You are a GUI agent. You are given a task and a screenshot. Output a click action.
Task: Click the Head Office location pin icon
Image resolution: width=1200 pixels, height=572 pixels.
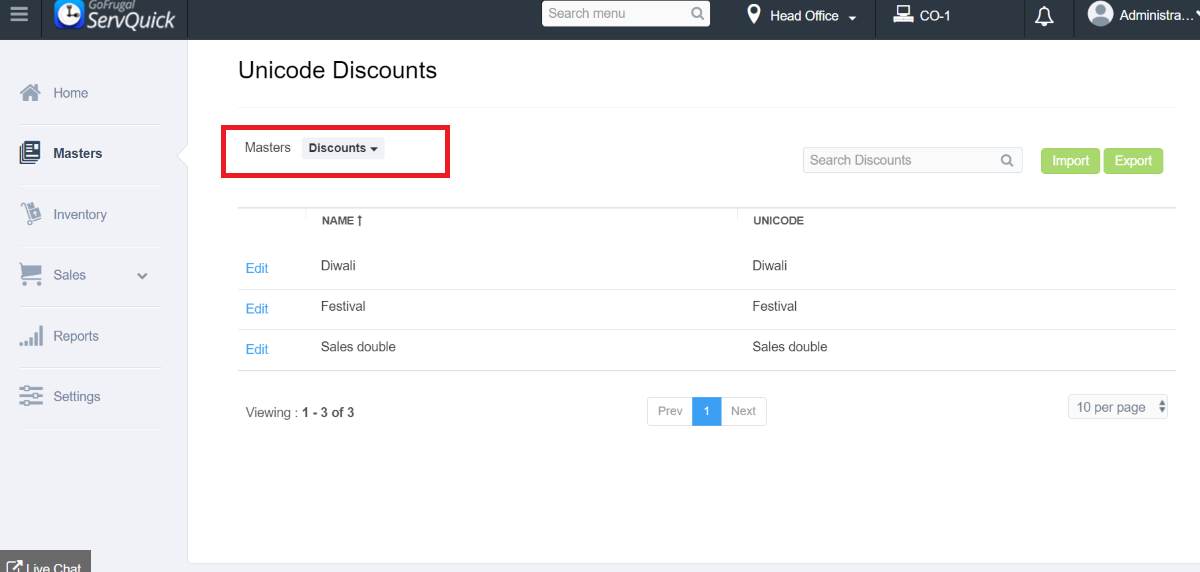755,15
